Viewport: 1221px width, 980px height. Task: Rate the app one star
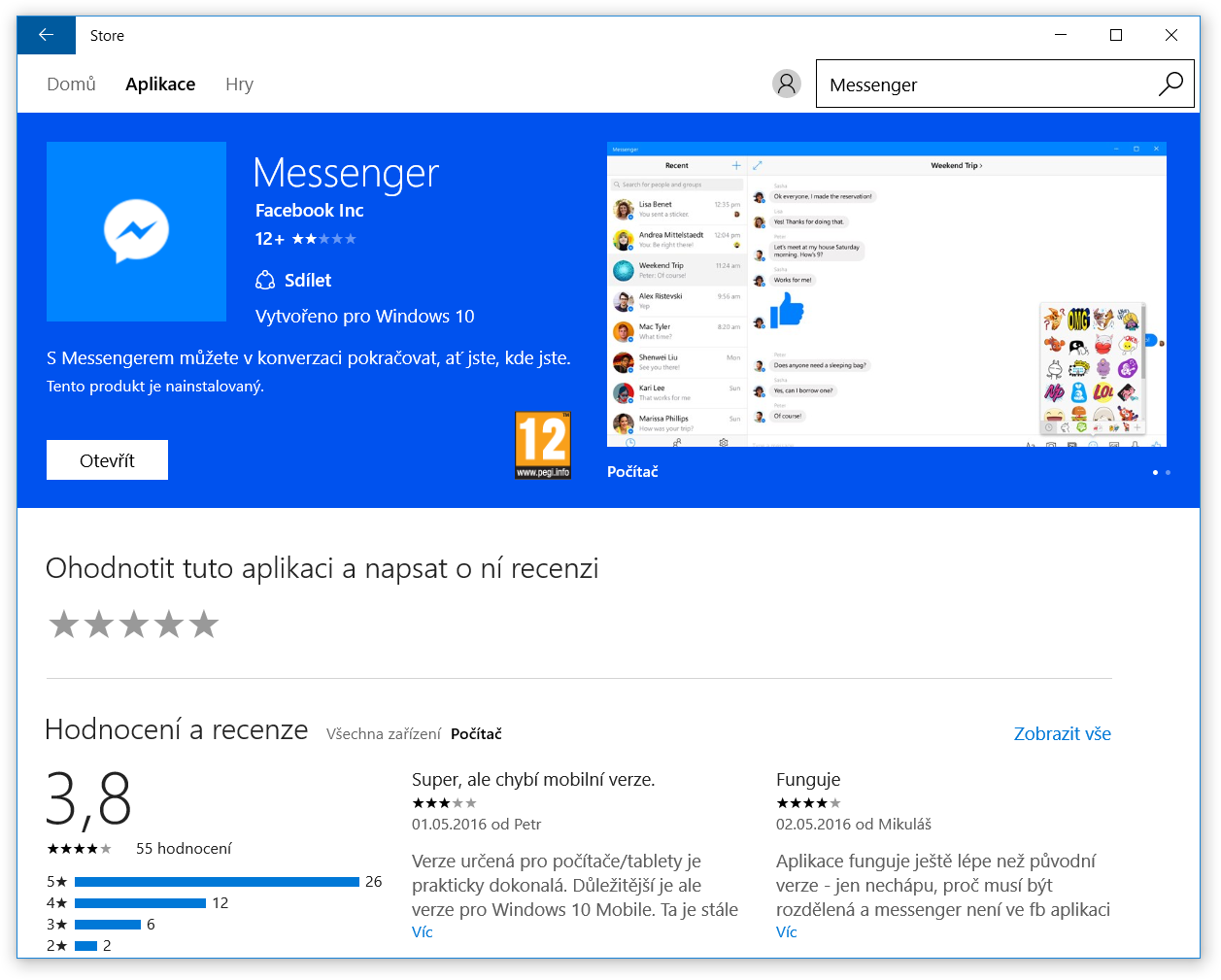[x=64, y=625]
